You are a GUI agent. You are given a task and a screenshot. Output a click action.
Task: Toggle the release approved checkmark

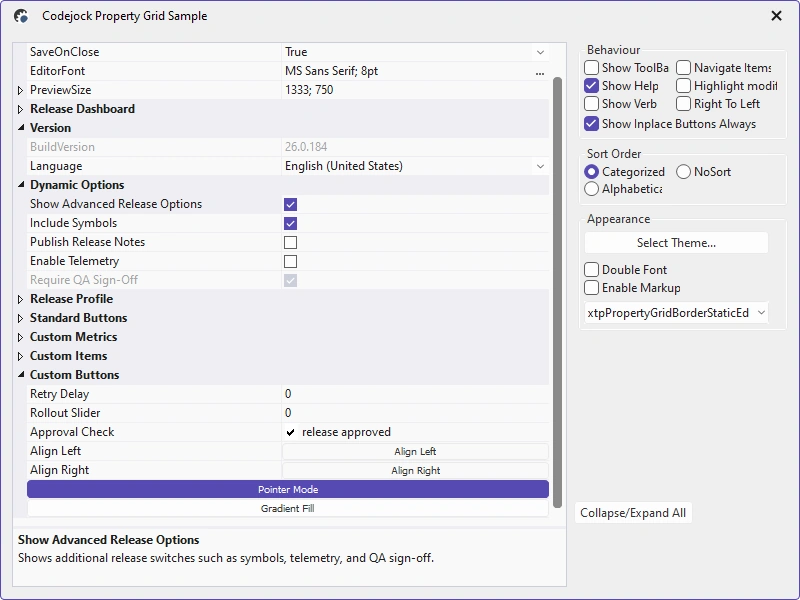[x=290, y=432]
